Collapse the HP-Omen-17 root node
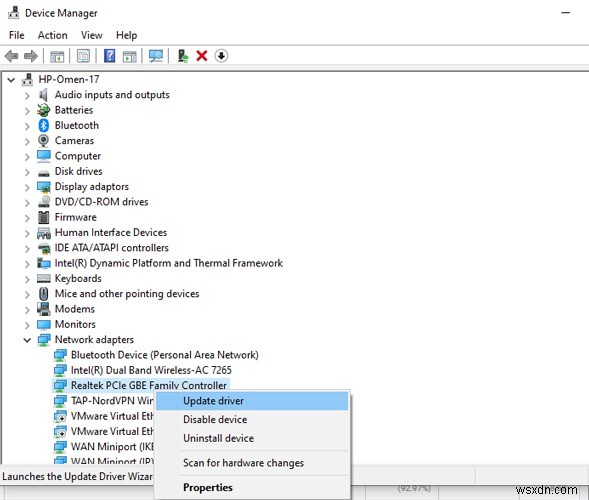This screenshot has width=589, height=500. pos(11,80)
